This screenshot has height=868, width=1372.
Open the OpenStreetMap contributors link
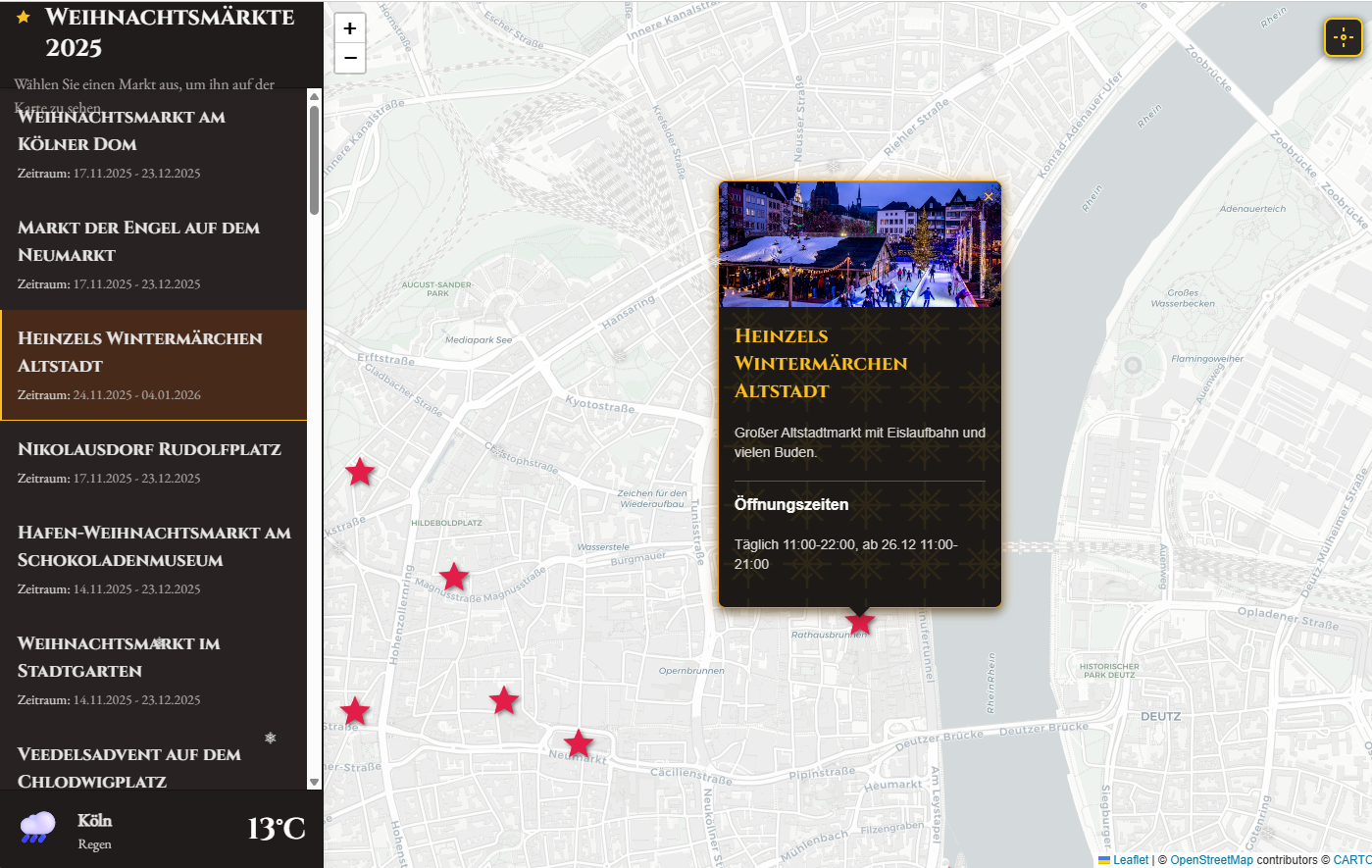(x=1211, y=859)
